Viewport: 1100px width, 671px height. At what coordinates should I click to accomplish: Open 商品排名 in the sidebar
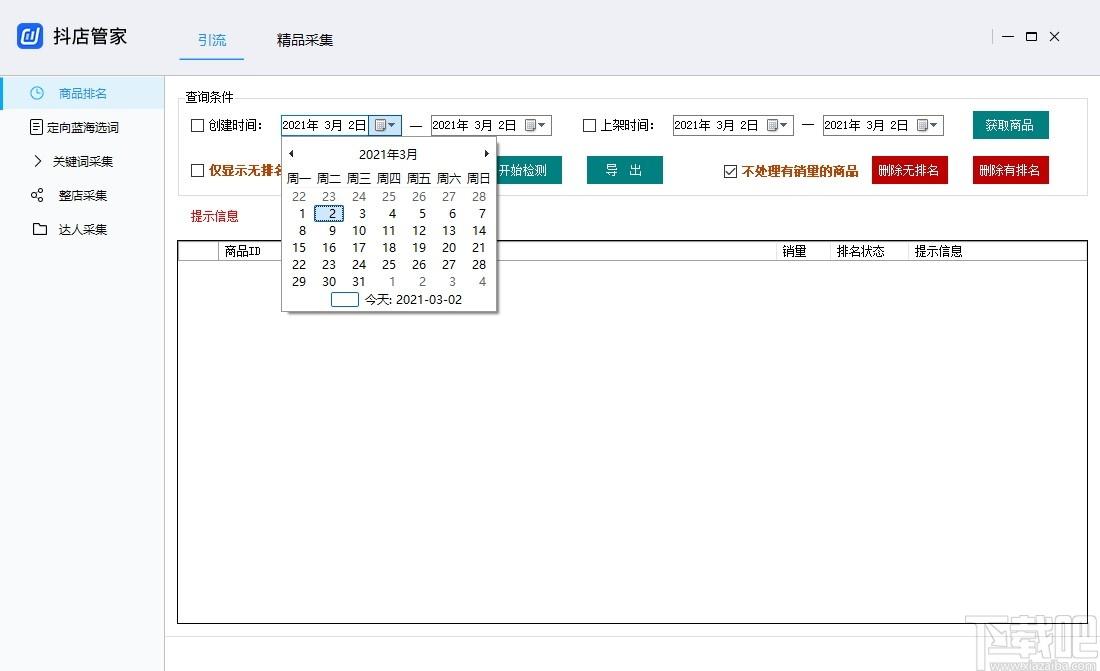click(83, 93)
